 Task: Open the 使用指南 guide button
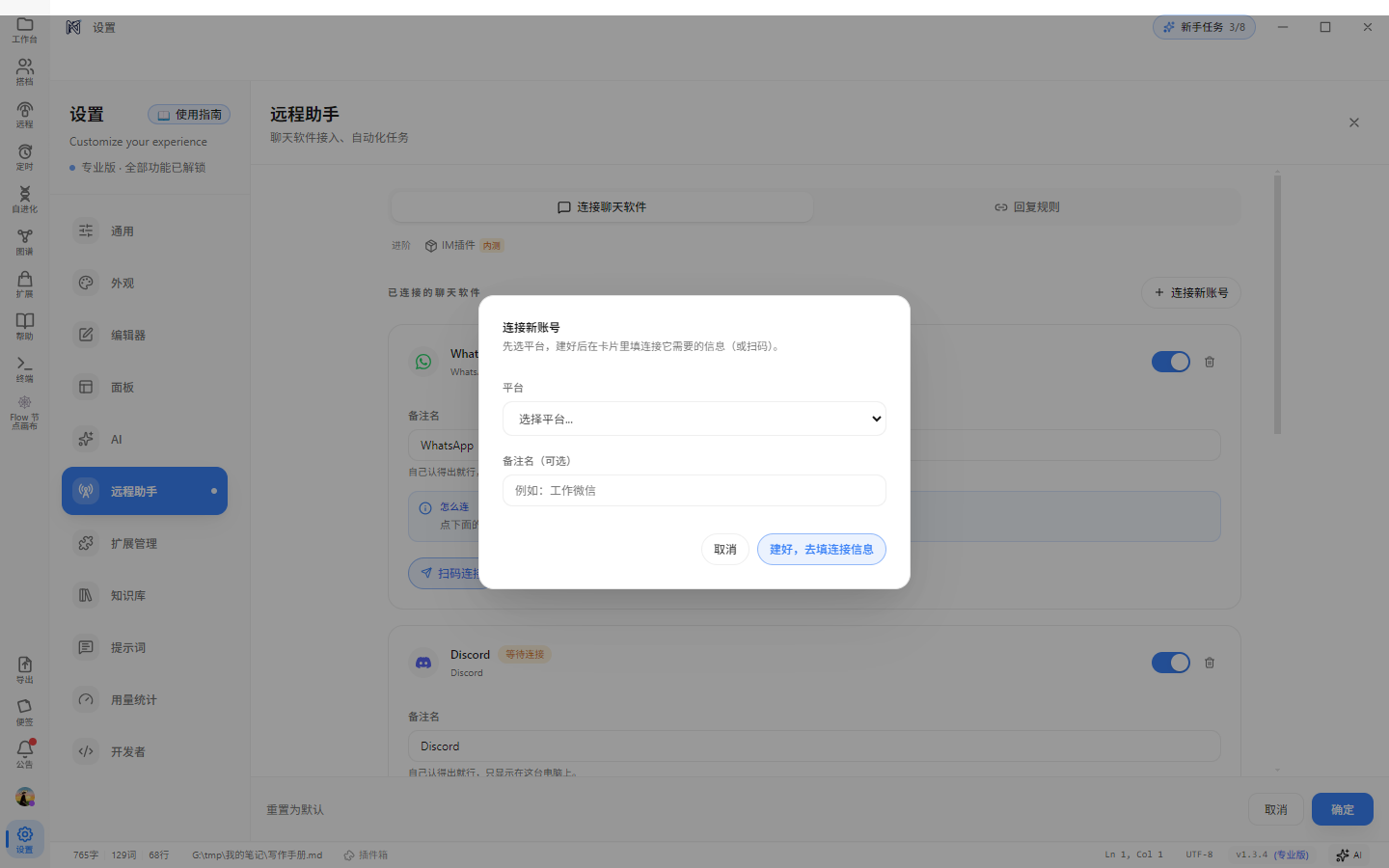tap(189, 115)
